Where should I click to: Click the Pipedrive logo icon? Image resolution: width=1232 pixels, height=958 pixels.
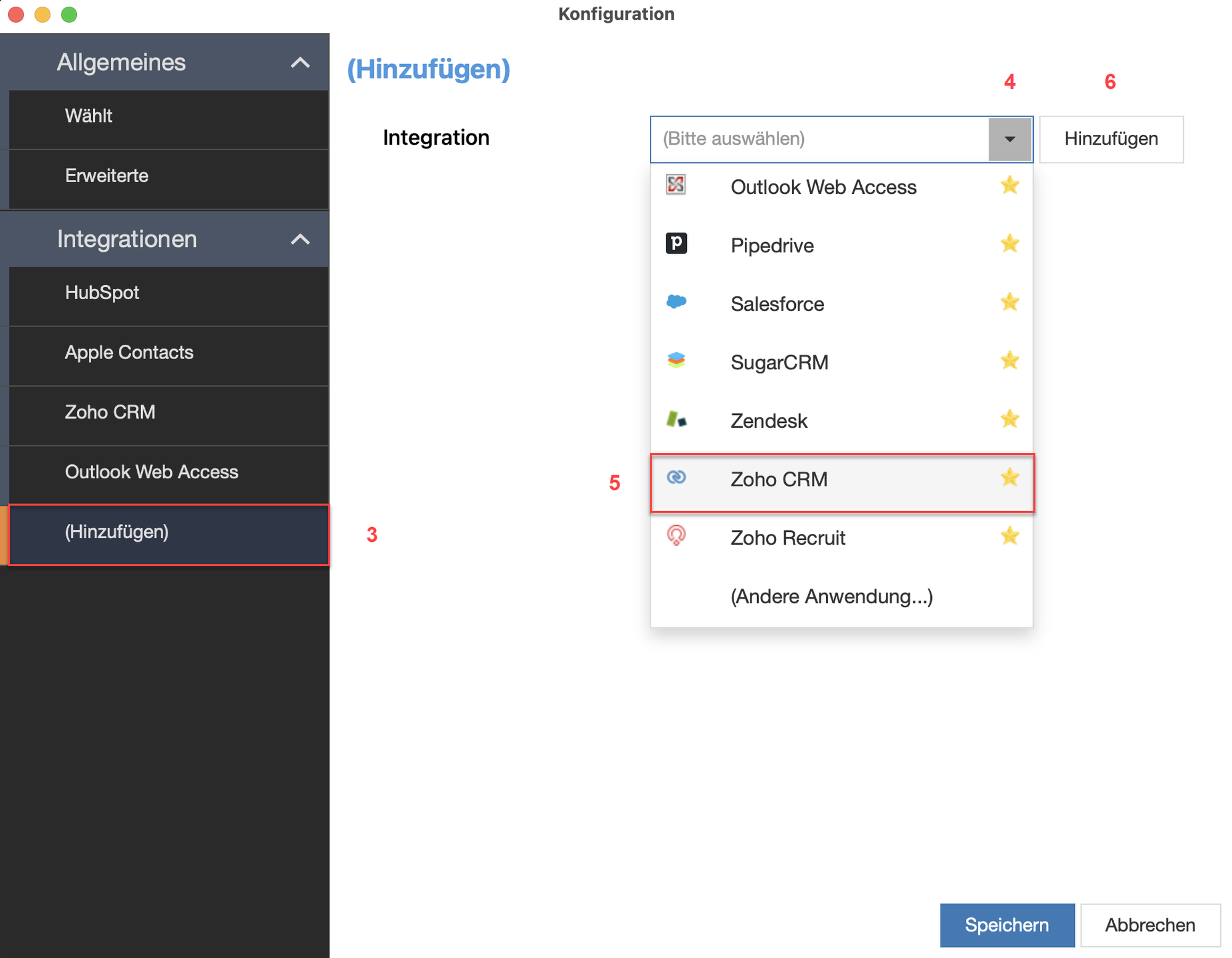click(676, 243)
